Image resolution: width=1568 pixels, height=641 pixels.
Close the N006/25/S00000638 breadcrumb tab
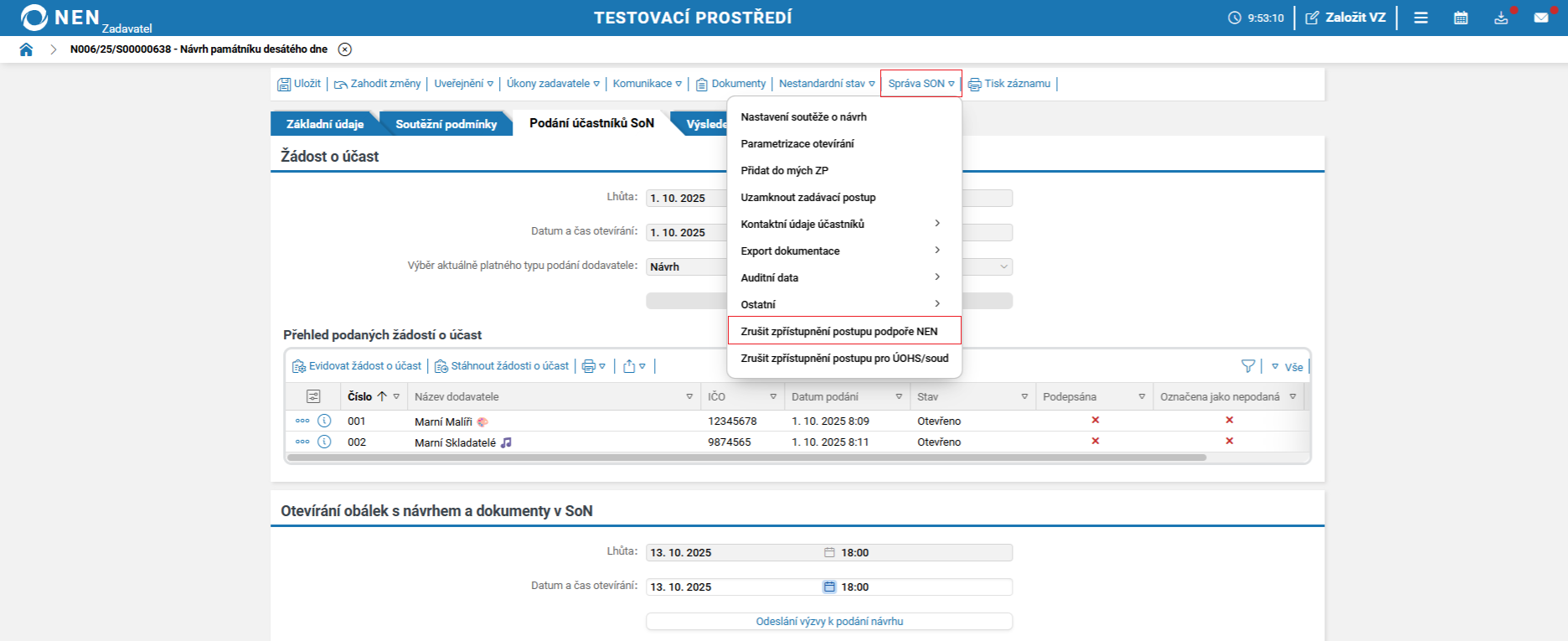(x=345, y=49)
